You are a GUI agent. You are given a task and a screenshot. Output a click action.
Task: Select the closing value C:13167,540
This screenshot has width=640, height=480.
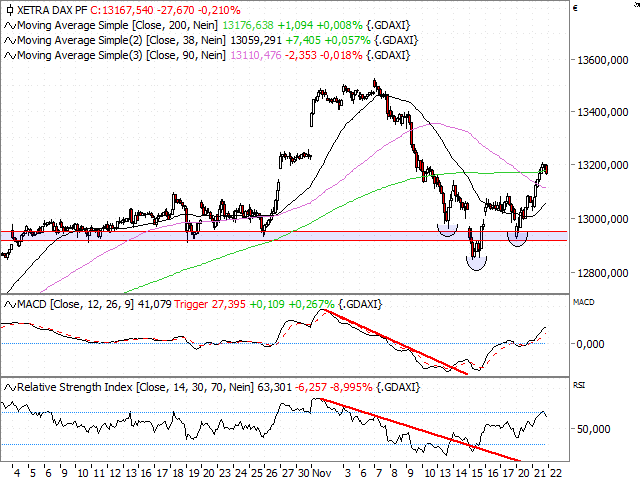(x=124, y=10)
